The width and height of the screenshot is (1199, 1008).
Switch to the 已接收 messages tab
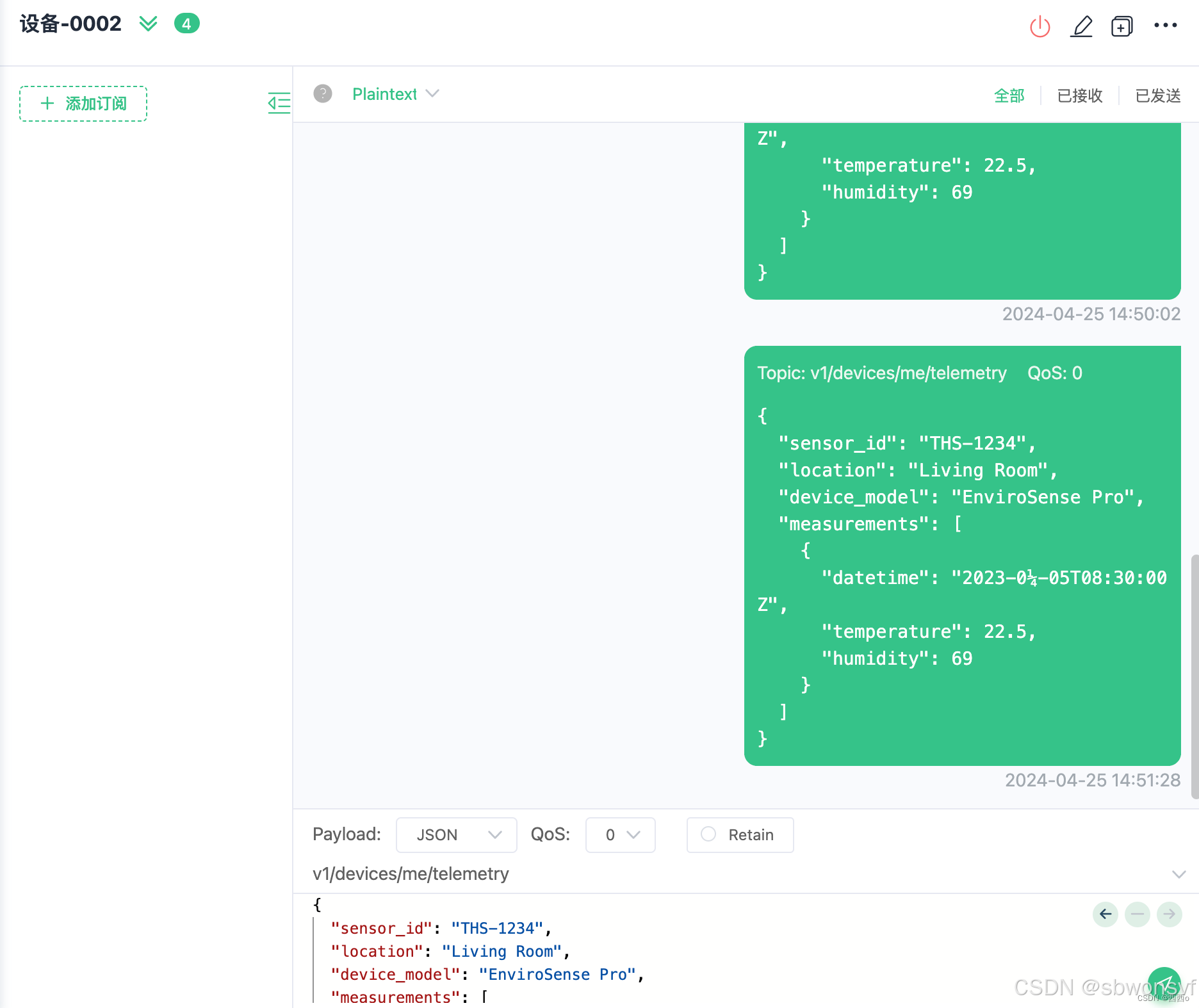point(1079,95)
